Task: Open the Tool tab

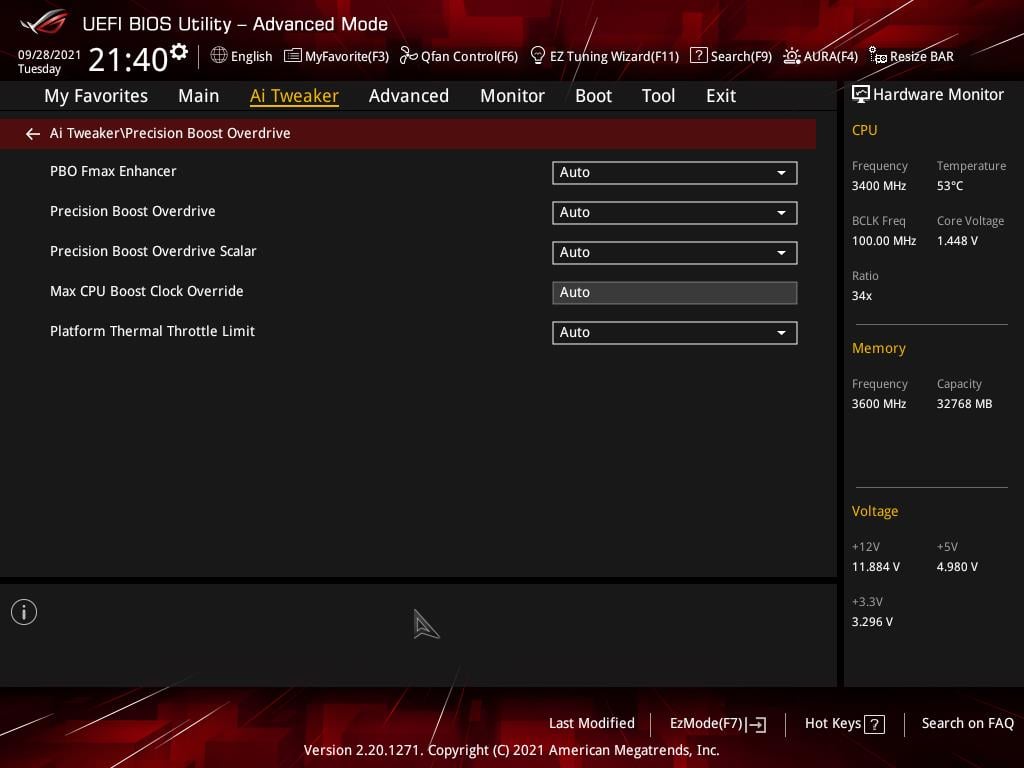Action: point(658,96)
